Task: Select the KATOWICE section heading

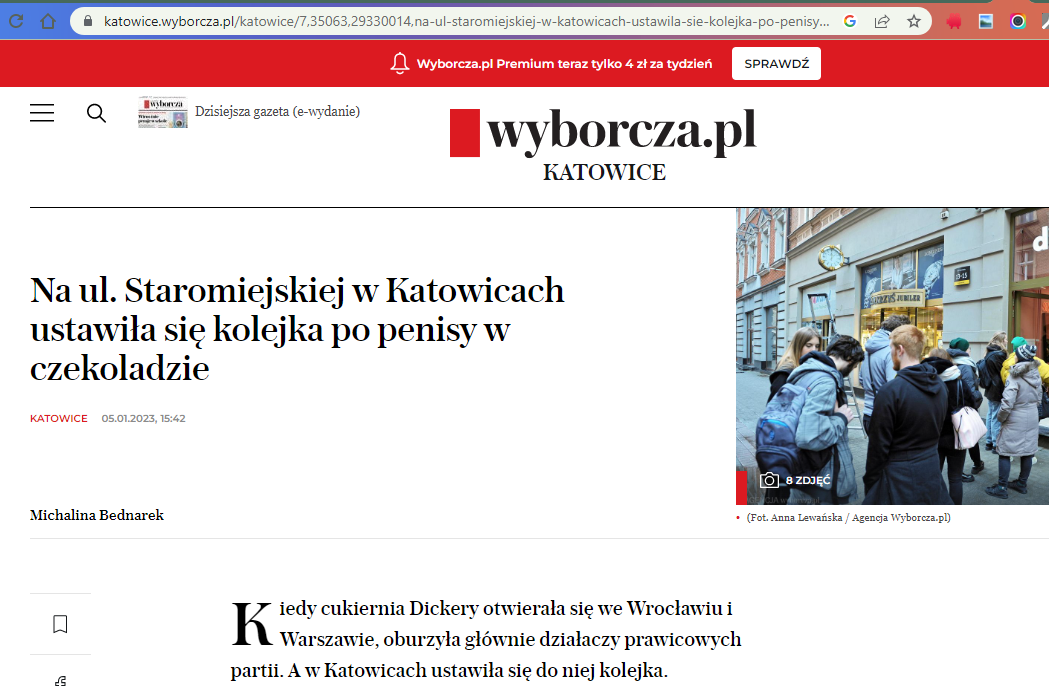Action: 604,173
